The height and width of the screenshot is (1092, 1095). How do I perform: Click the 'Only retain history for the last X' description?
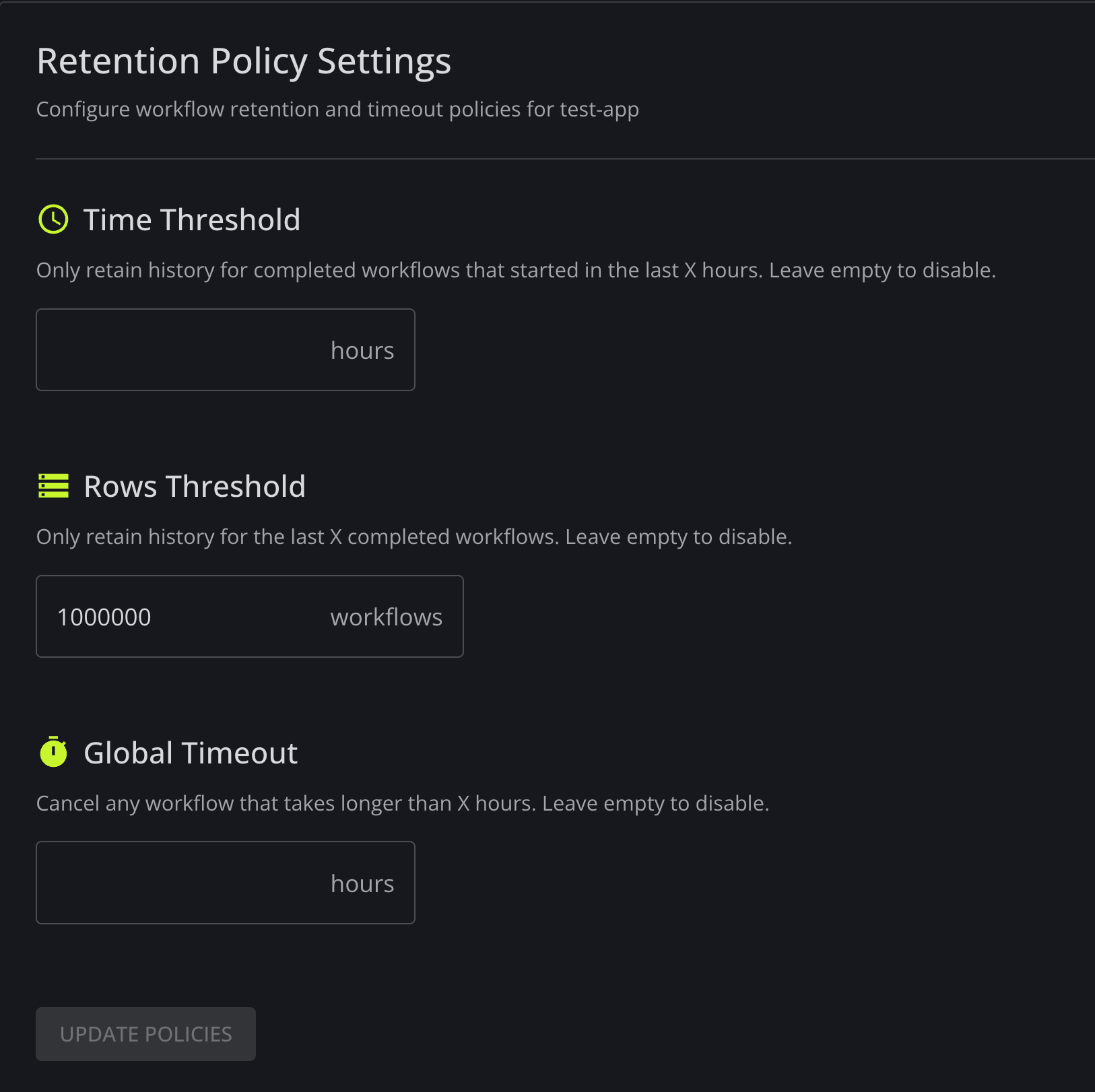(414, 537)
